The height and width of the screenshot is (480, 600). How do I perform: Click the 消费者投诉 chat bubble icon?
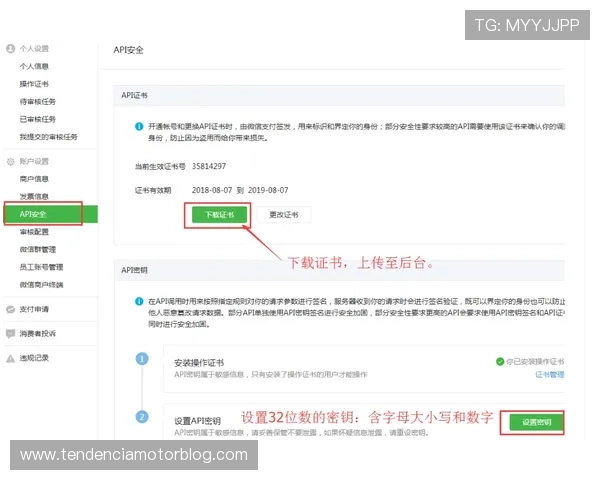pyautogui.click(x=11, y=333)
